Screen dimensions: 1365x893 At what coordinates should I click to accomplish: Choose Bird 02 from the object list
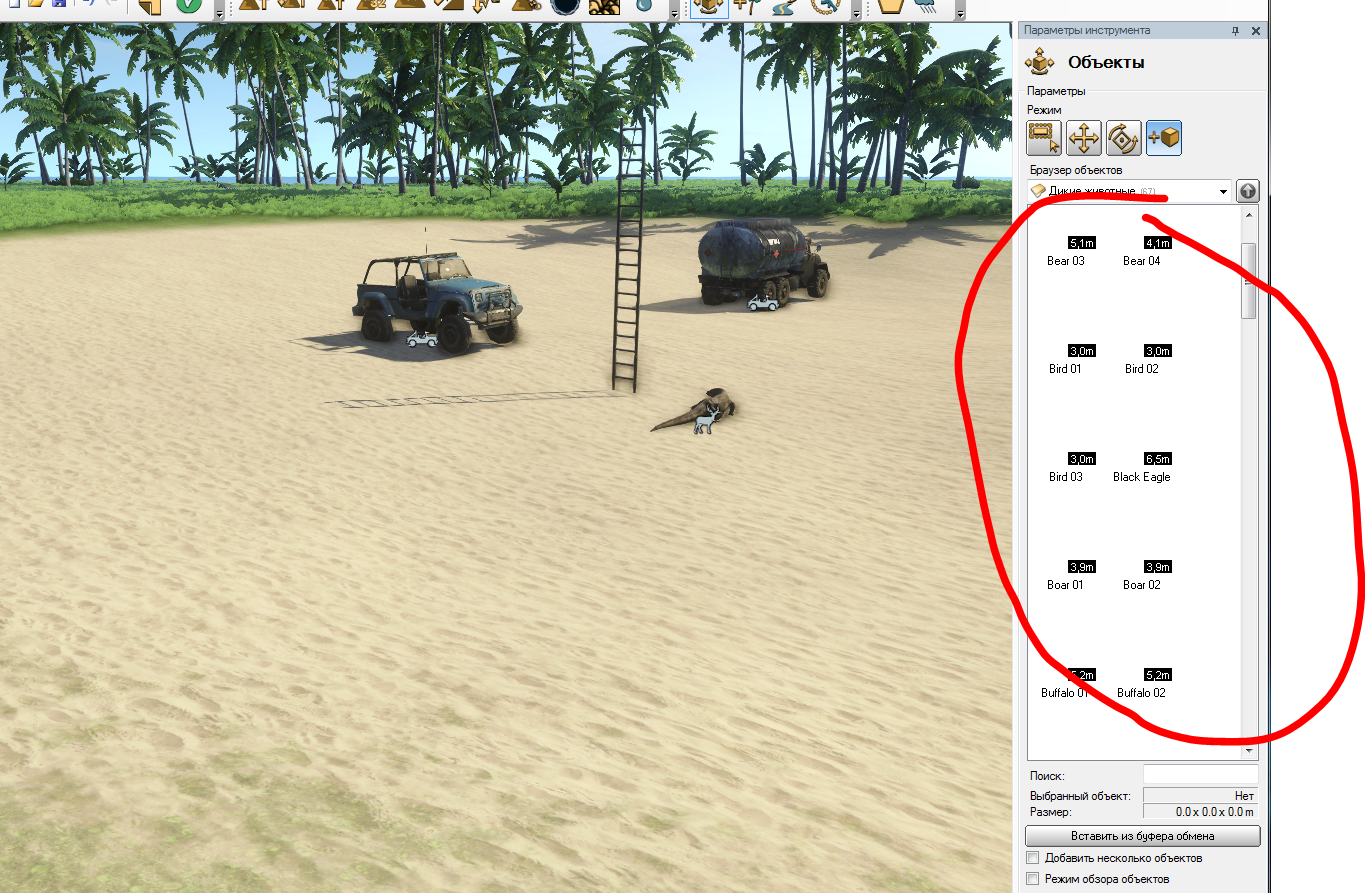pos(1141,369)
